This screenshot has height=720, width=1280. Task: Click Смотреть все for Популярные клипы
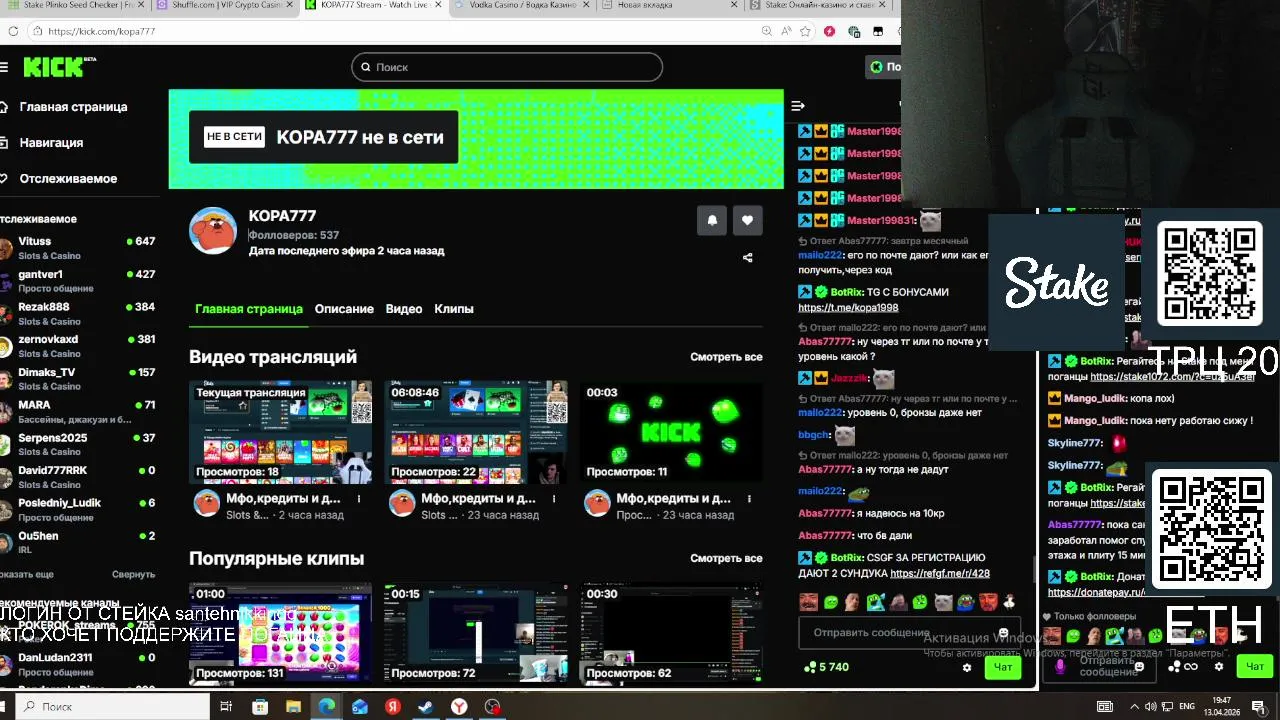726,558
